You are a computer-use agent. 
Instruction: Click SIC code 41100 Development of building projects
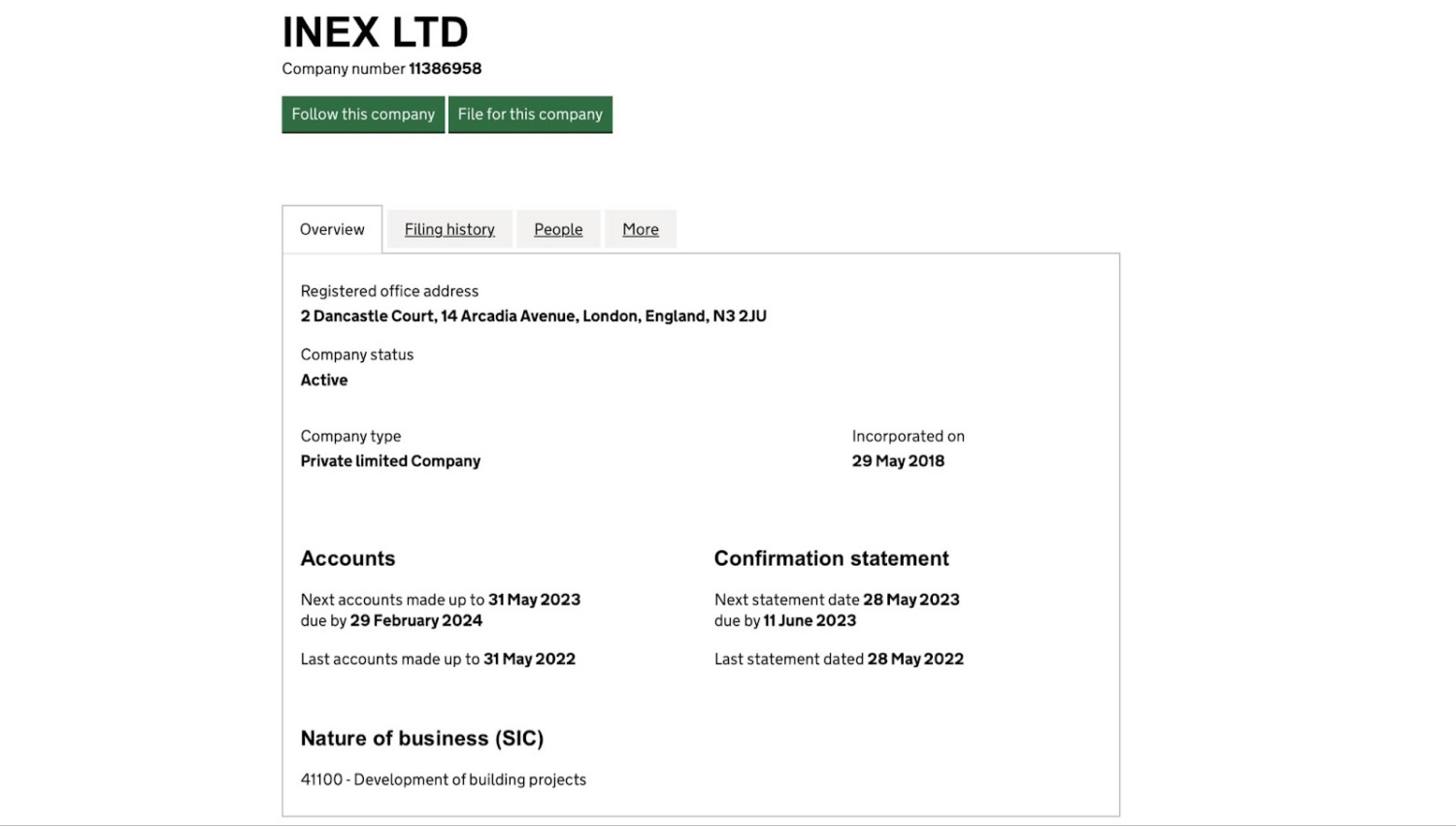(444, 780)
